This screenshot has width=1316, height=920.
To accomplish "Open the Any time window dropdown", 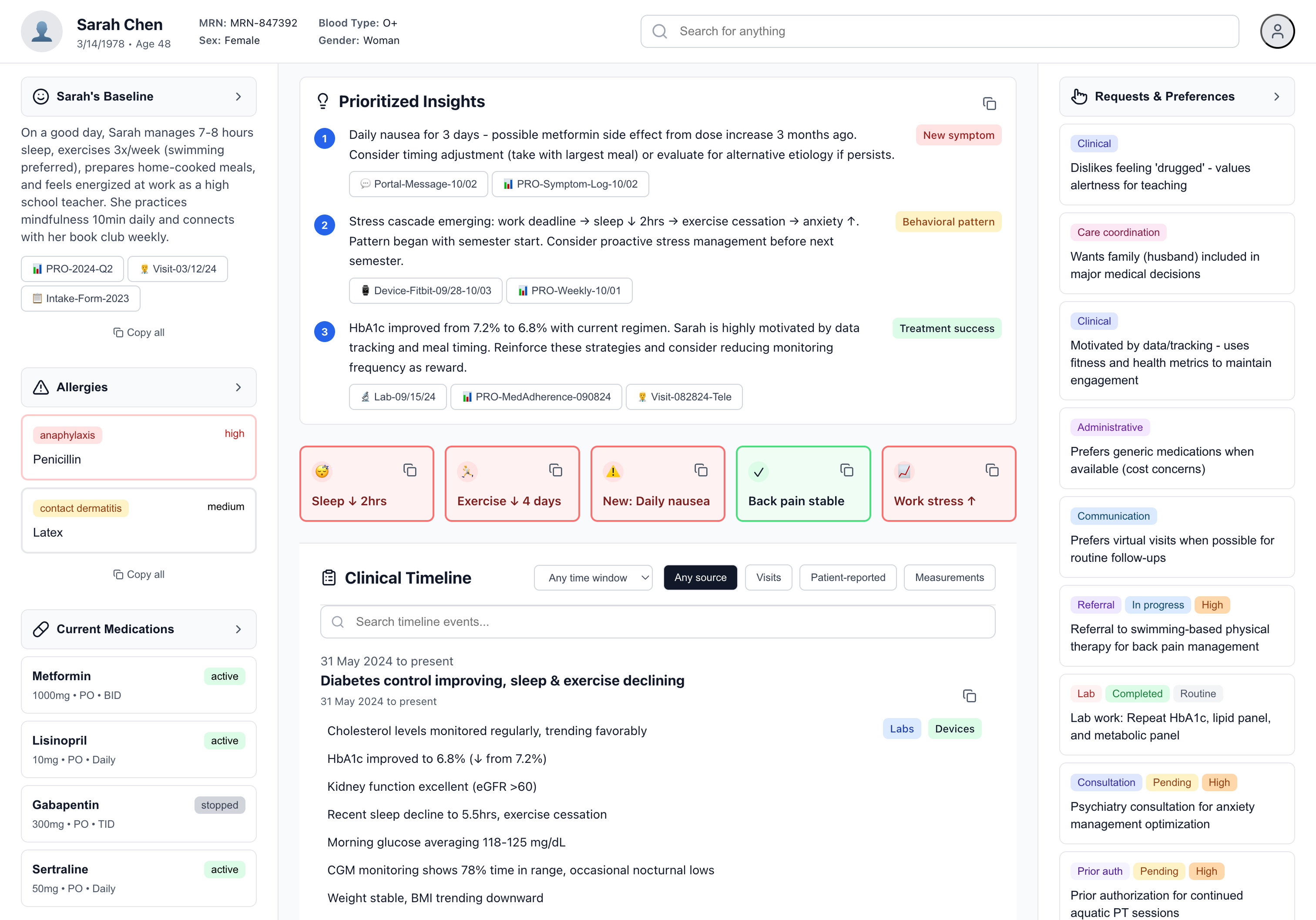I will click(593, 577).
